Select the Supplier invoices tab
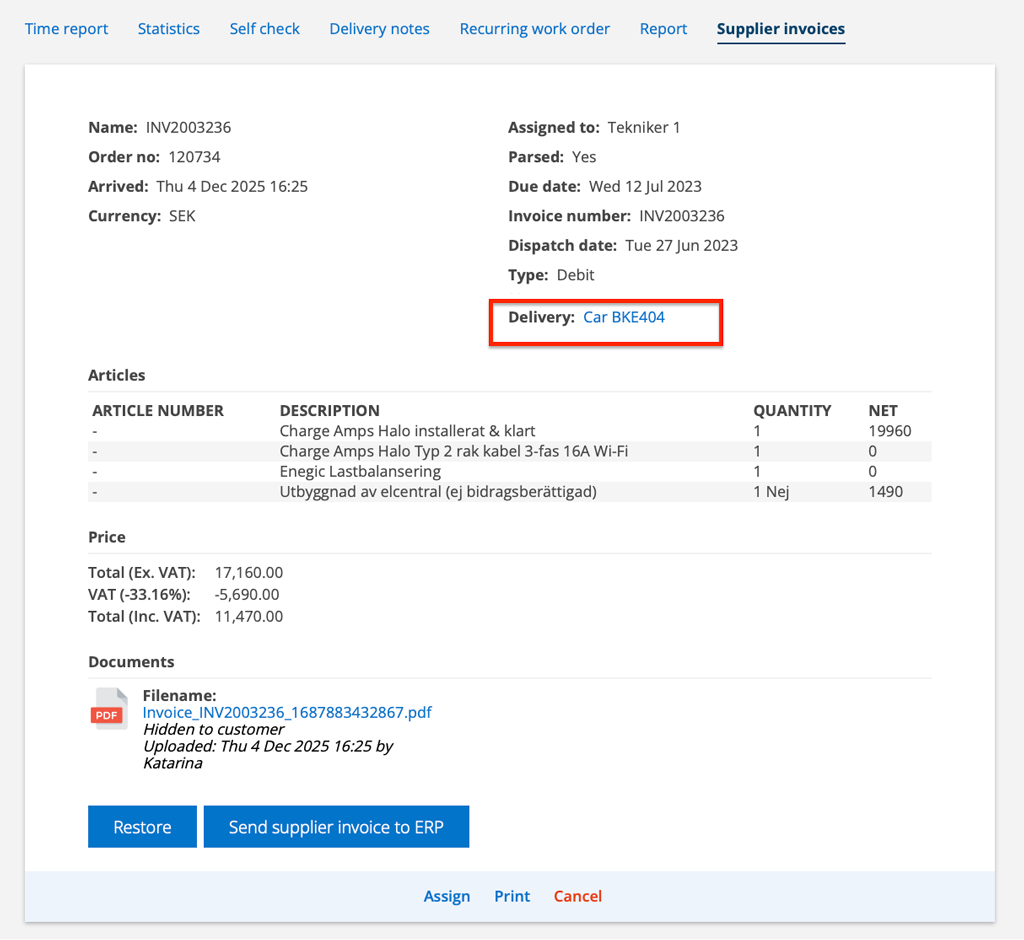 tap(780, 29)
